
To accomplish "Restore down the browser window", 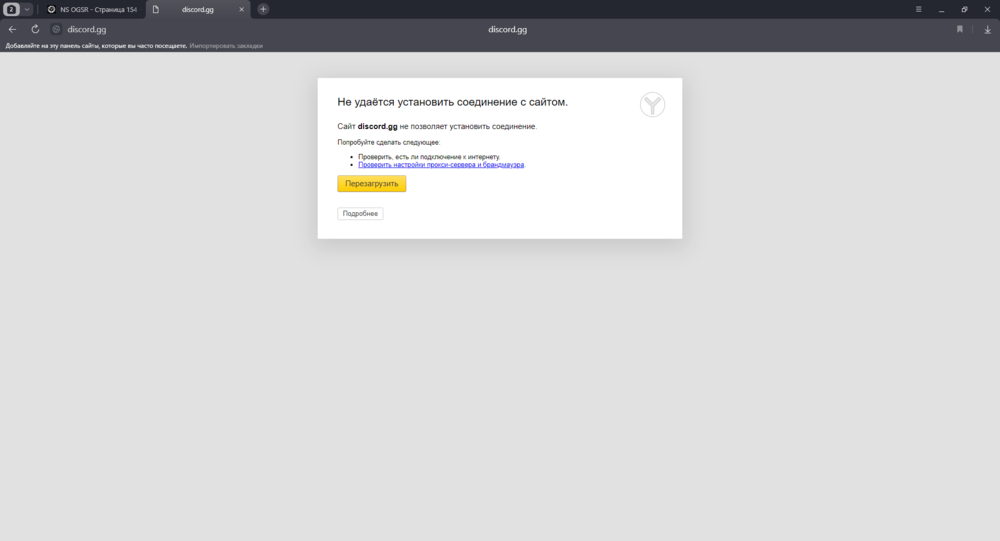I will (x=964, y=10).
